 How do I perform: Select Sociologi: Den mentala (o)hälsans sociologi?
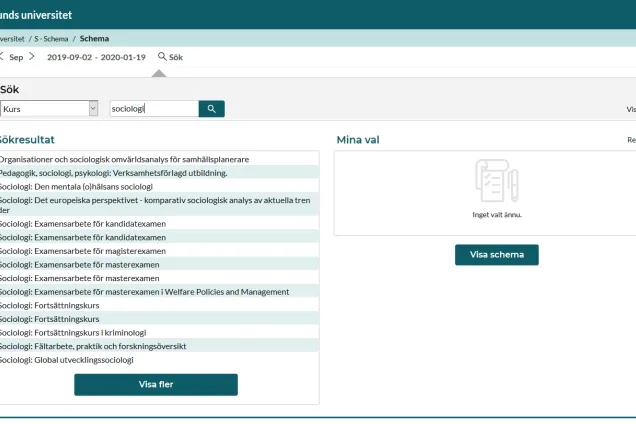click(x=76, y=186)
